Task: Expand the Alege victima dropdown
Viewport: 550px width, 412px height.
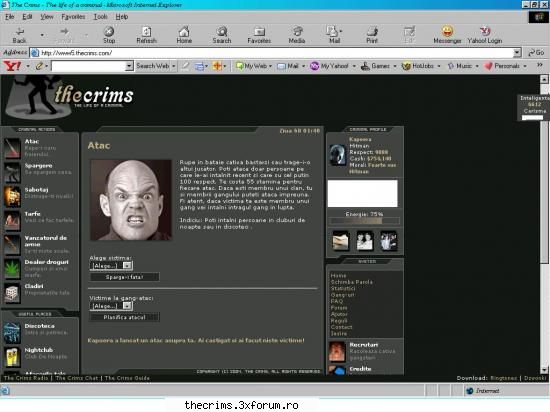Action: (127, 266)
